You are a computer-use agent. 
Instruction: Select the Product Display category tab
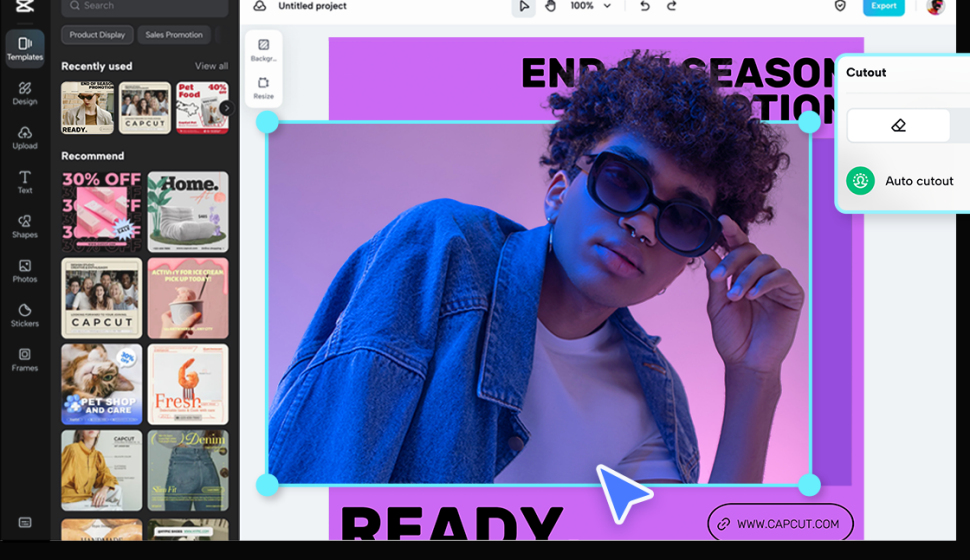pos(97,35)
